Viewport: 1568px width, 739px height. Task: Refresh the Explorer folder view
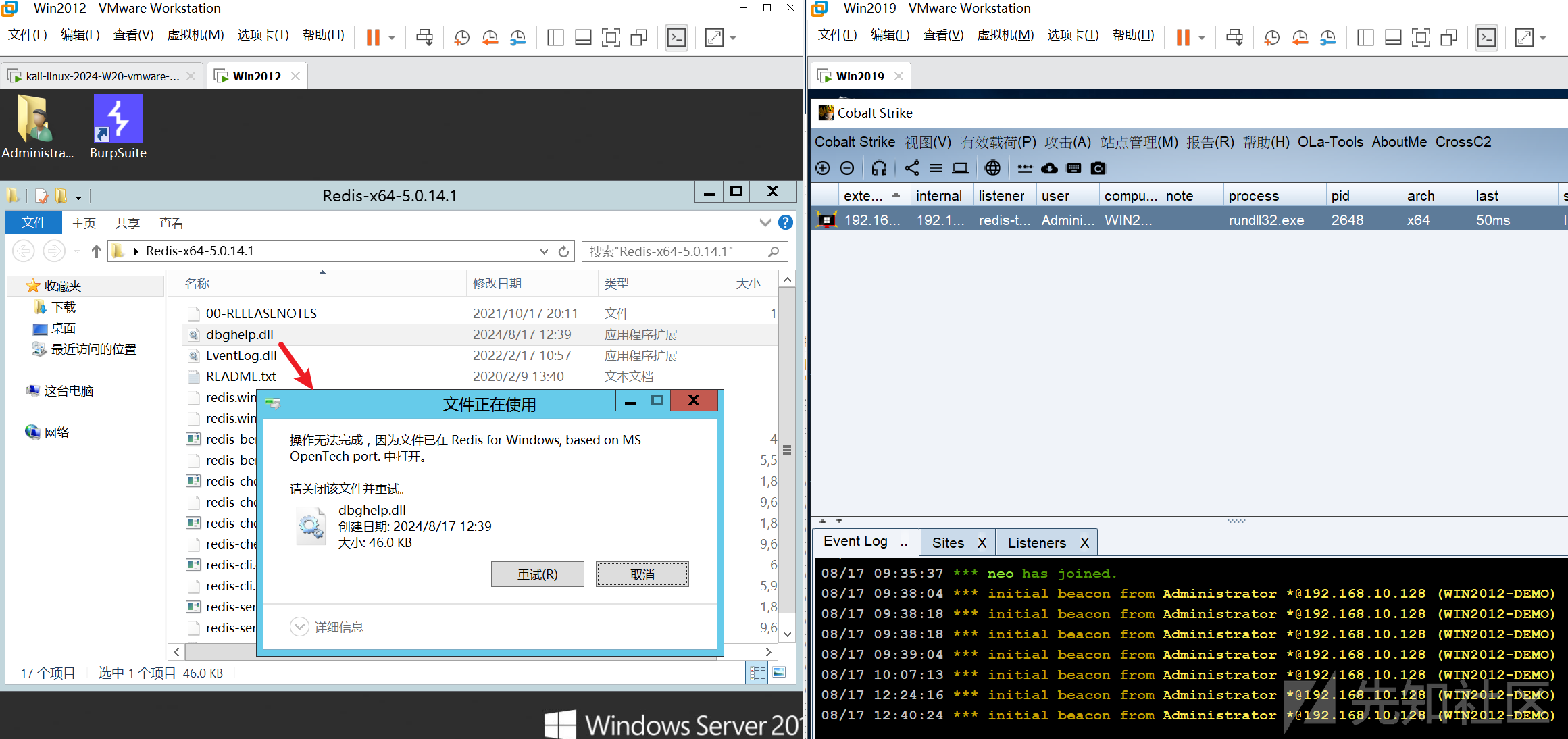563,251
